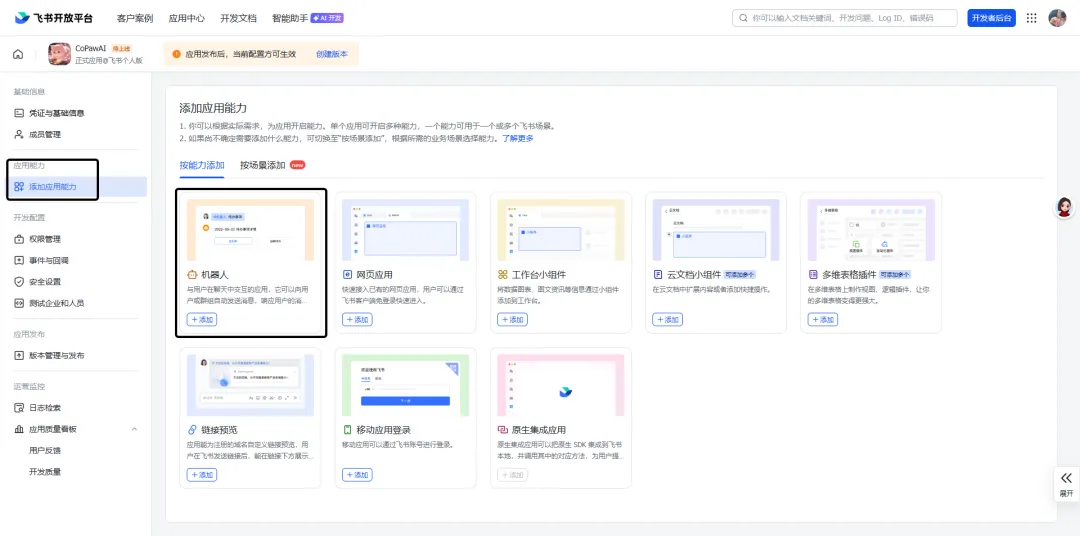Switch to 按能力添加 tab

(202, 165)
